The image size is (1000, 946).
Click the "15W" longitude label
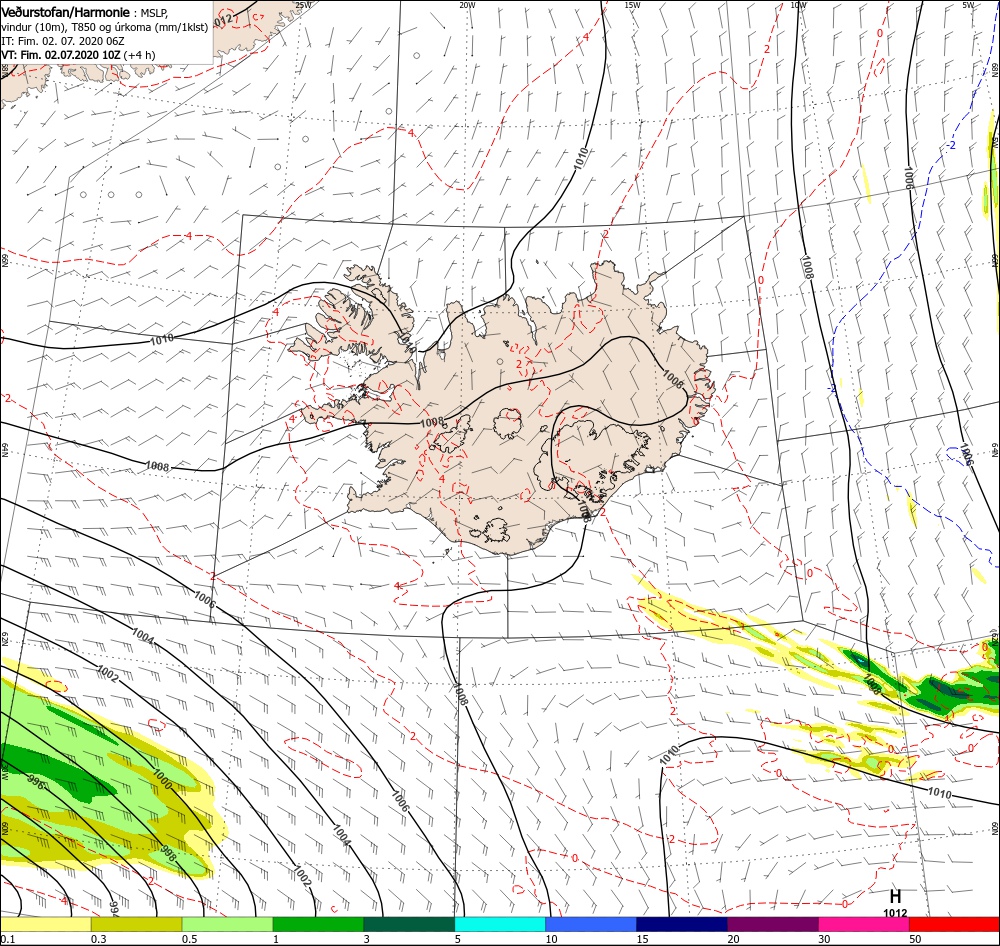pos(632,5)
